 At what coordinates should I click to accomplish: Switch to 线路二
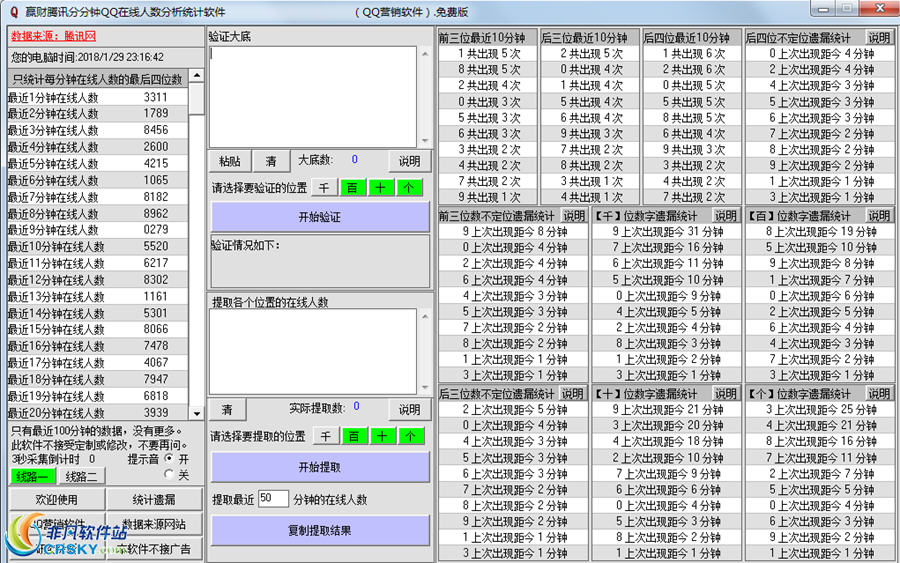(x=81, y=476)
